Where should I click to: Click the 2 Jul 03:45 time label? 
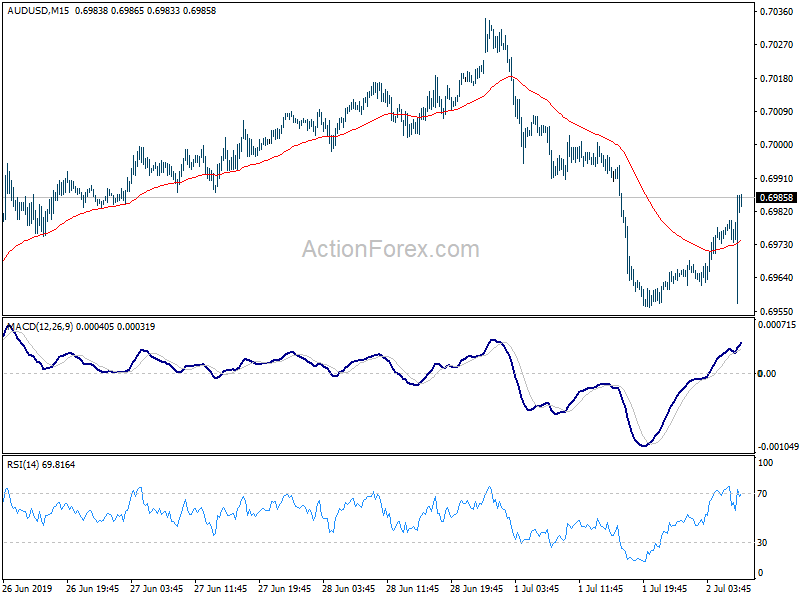[x=729, y=589]
